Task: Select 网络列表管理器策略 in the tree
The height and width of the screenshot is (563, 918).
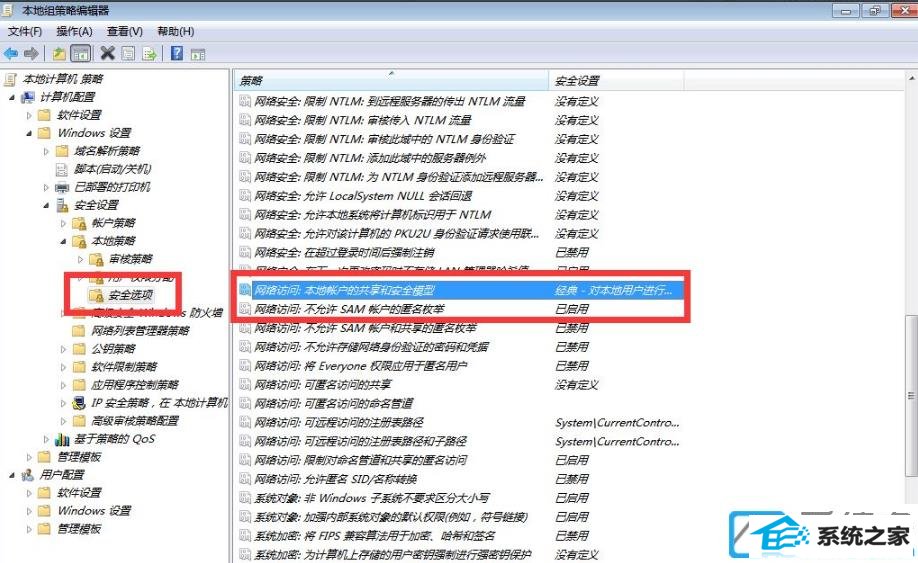Action: (141, 331)
